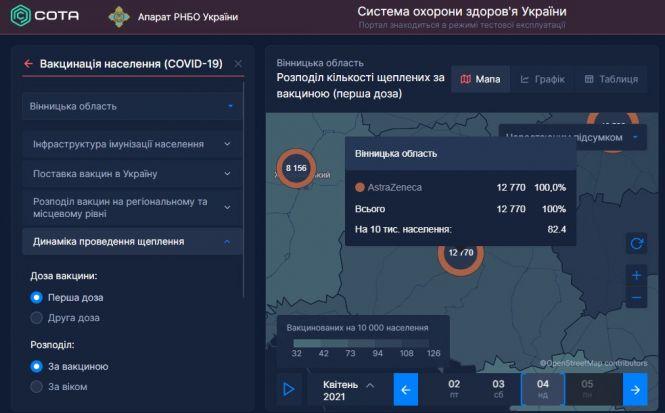Image resolution: width=665 pixels, height=413 pixels.
Task: Click the Всього row in tooltip
Action: pos(461,209)
